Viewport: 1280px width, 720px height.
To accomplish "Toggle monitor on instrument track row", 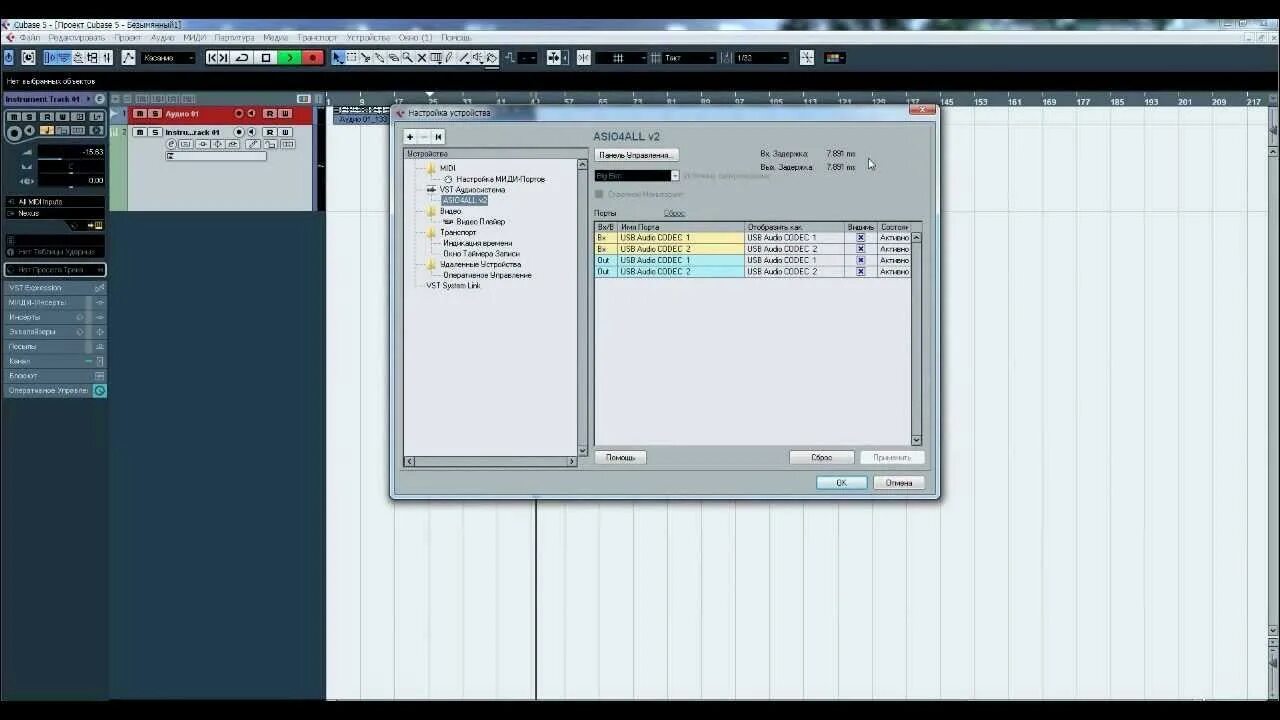I will [251, 132].
